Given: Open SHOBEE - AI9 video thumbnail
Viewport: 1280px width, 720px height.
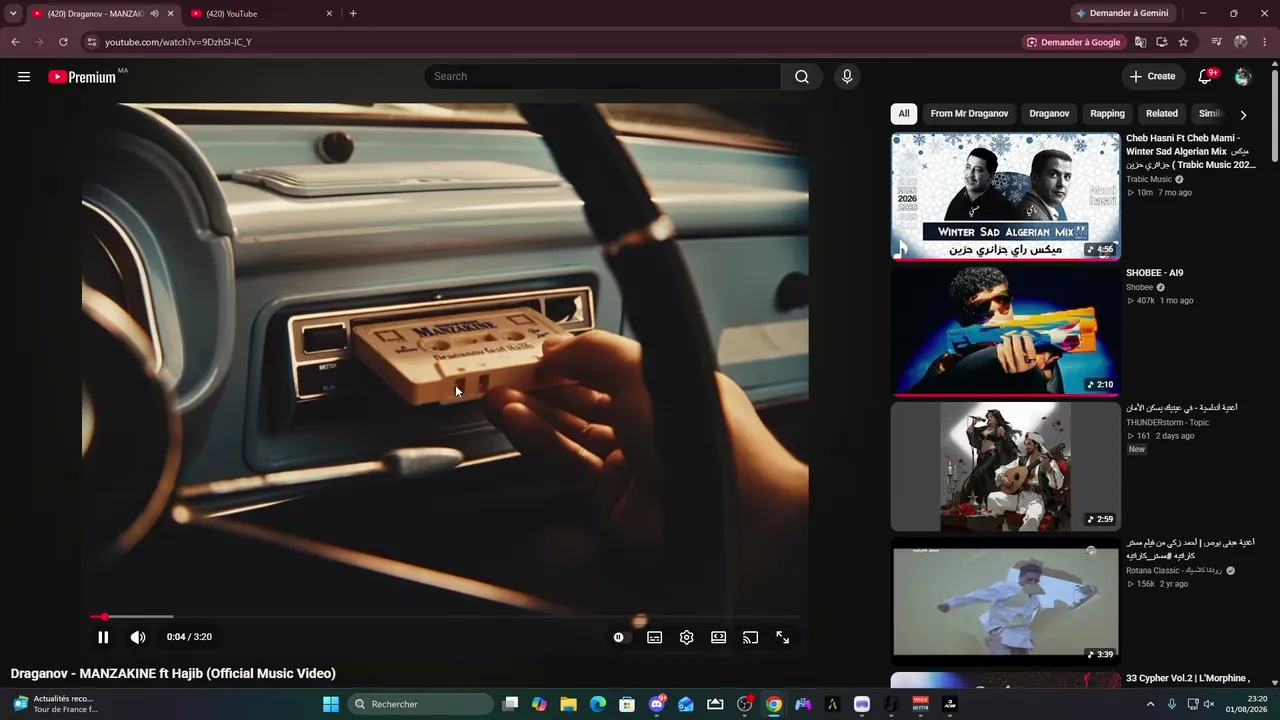Looking at the screenshot, I should coord(1006,331).
